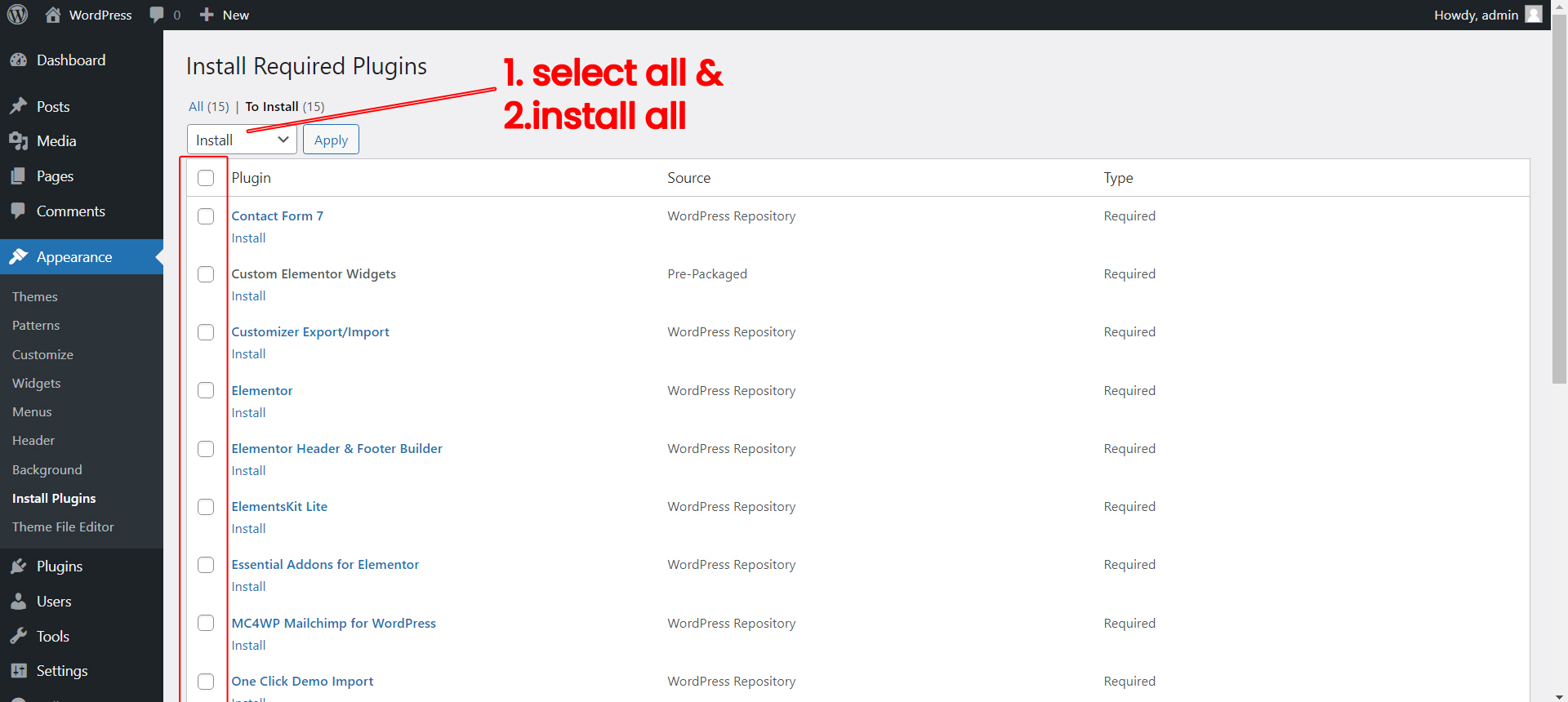Click the home site icon
The height and width of the screenshot is (702, 1568).
(53, 15)
